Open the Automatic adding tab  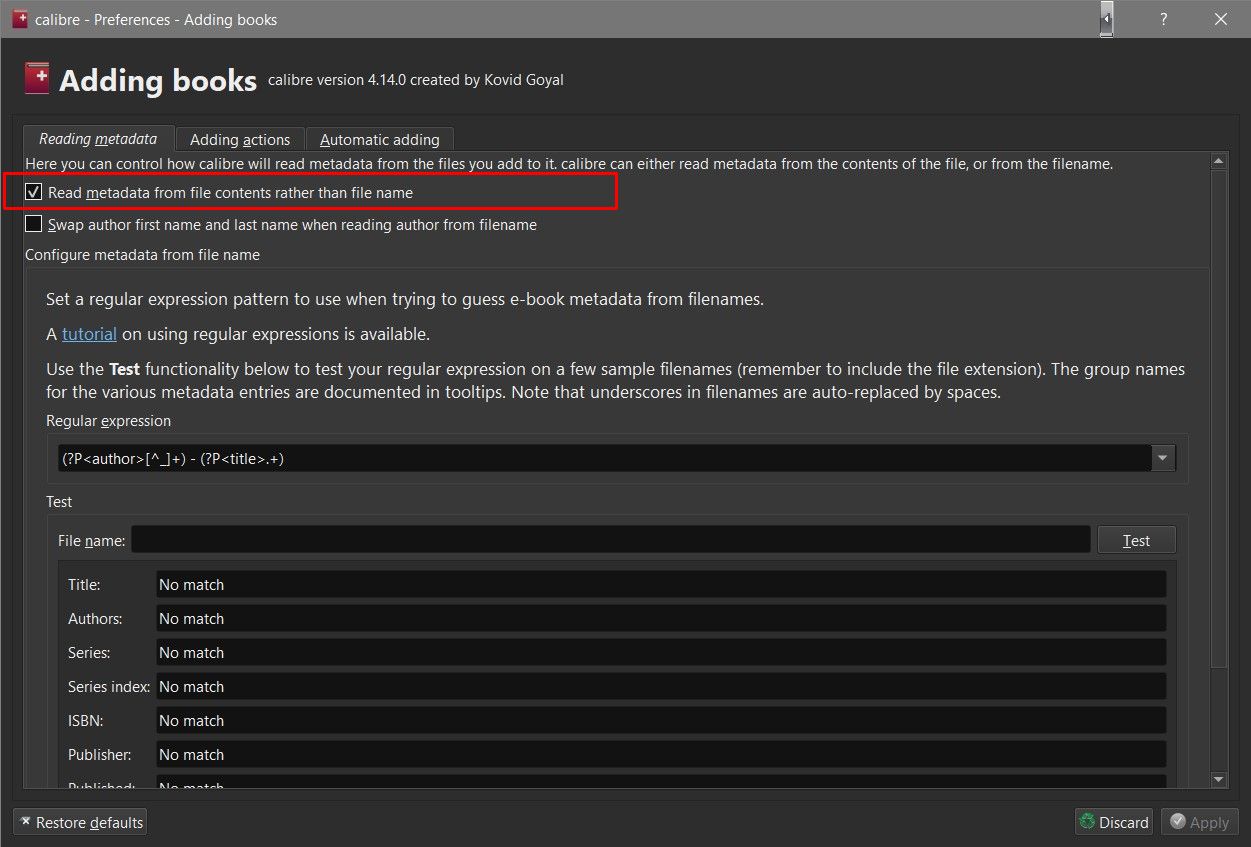pos(380,140)
